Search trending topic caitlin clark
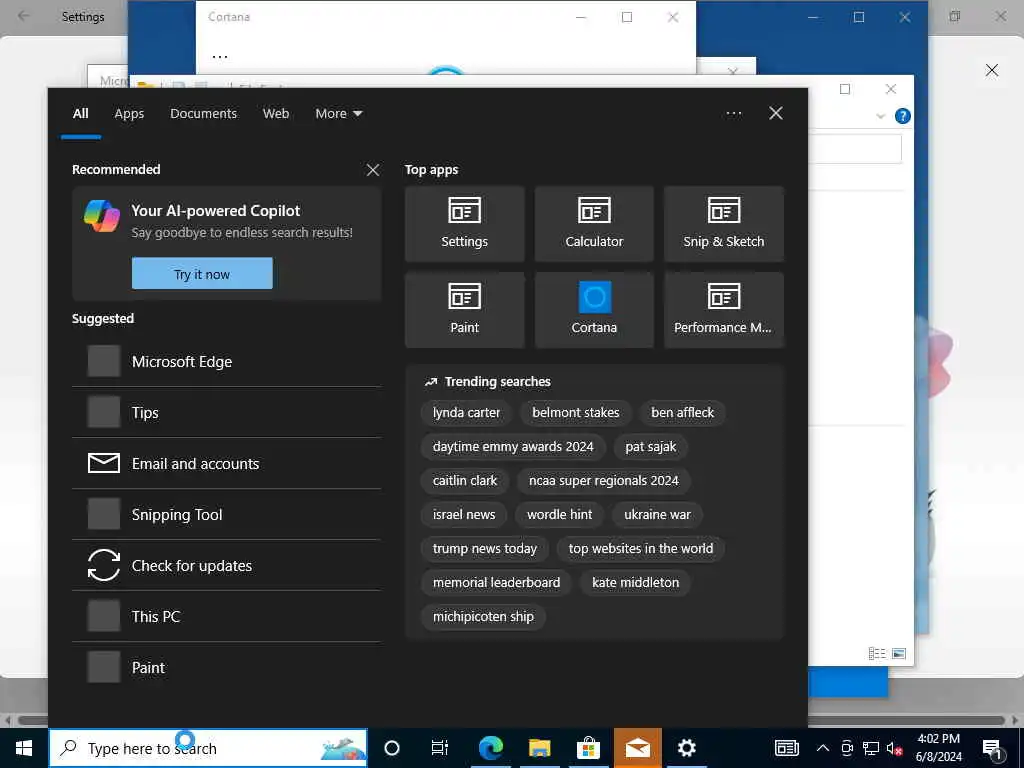1024x768 pixels. pyautogui.click(x=465, y=481)
